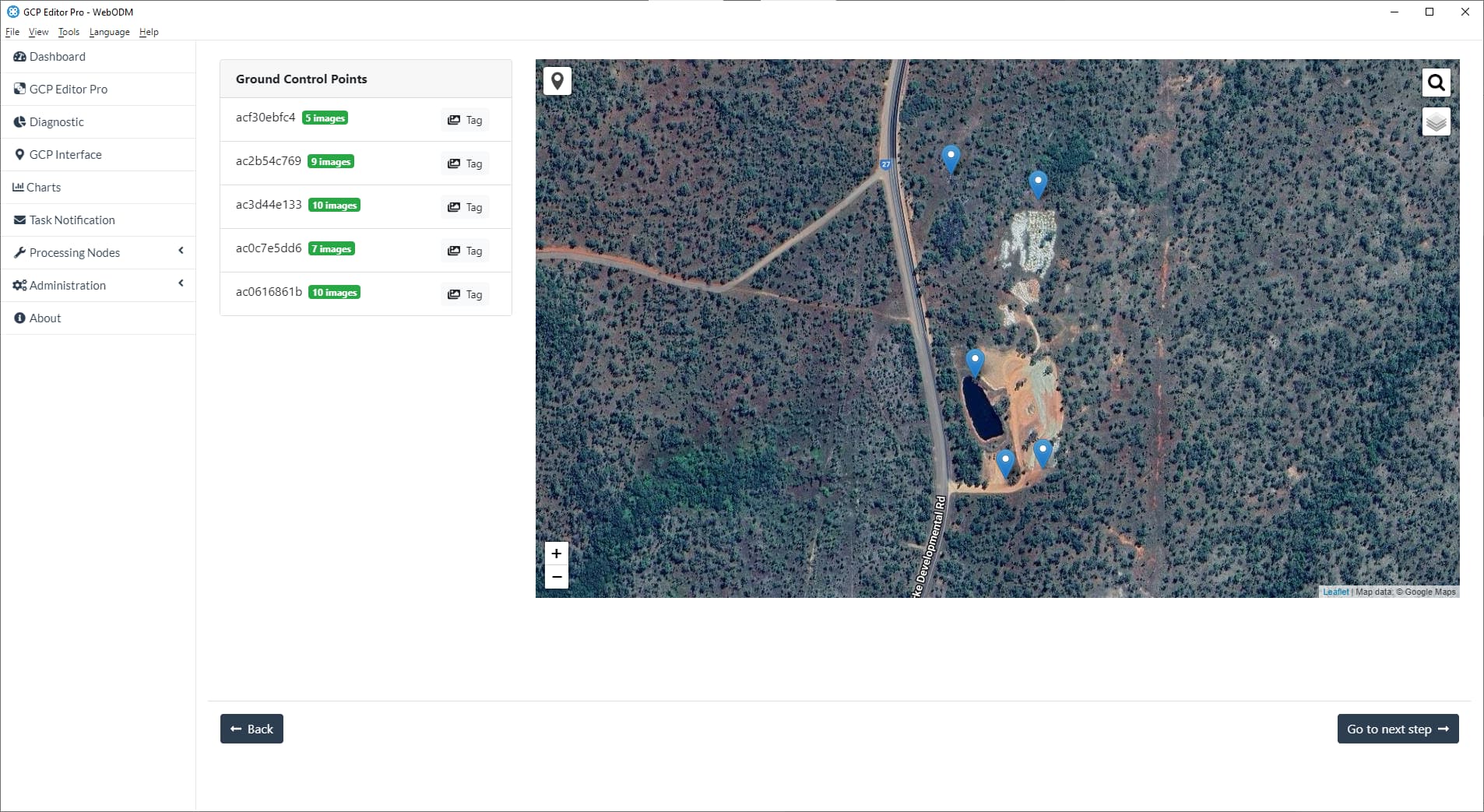Screen dimensions: 1484x812
Task: Click the add marker pin tool
Action: [x=557, y=81]
